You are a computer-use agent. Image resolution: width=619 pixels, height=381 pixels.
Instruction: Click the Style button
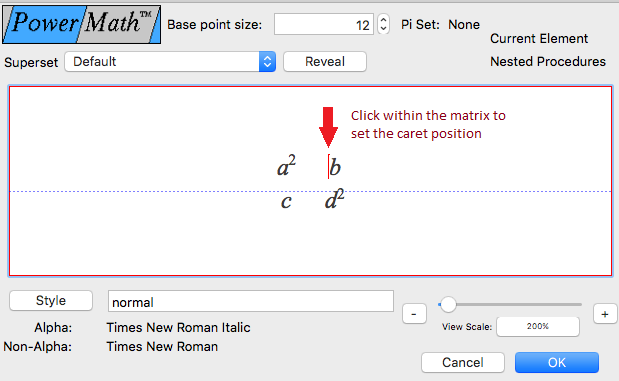51,300
